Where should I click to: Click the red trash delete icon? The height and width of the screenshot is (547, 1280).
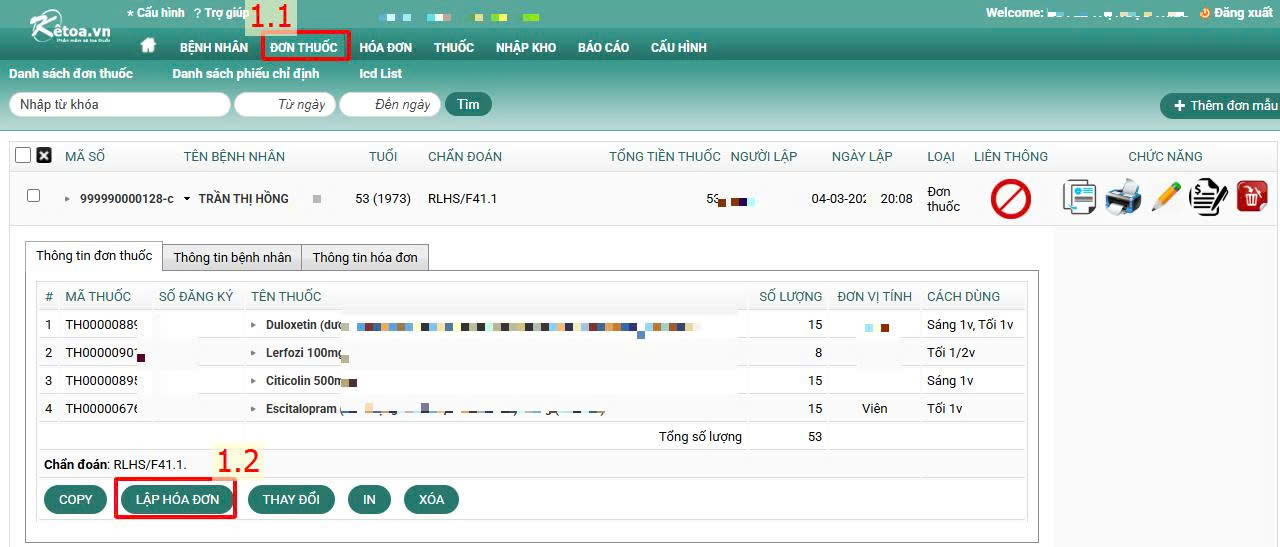click(1252, 197)
